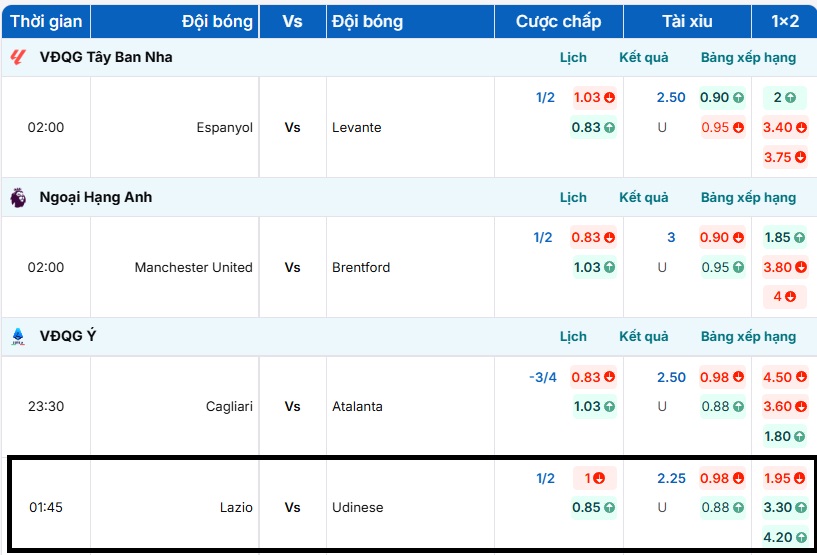Open Lịch for VĐQG Tây Ban Nha
Image resolution: width=817 pixels, height=555 pixels.
(573, 58)
